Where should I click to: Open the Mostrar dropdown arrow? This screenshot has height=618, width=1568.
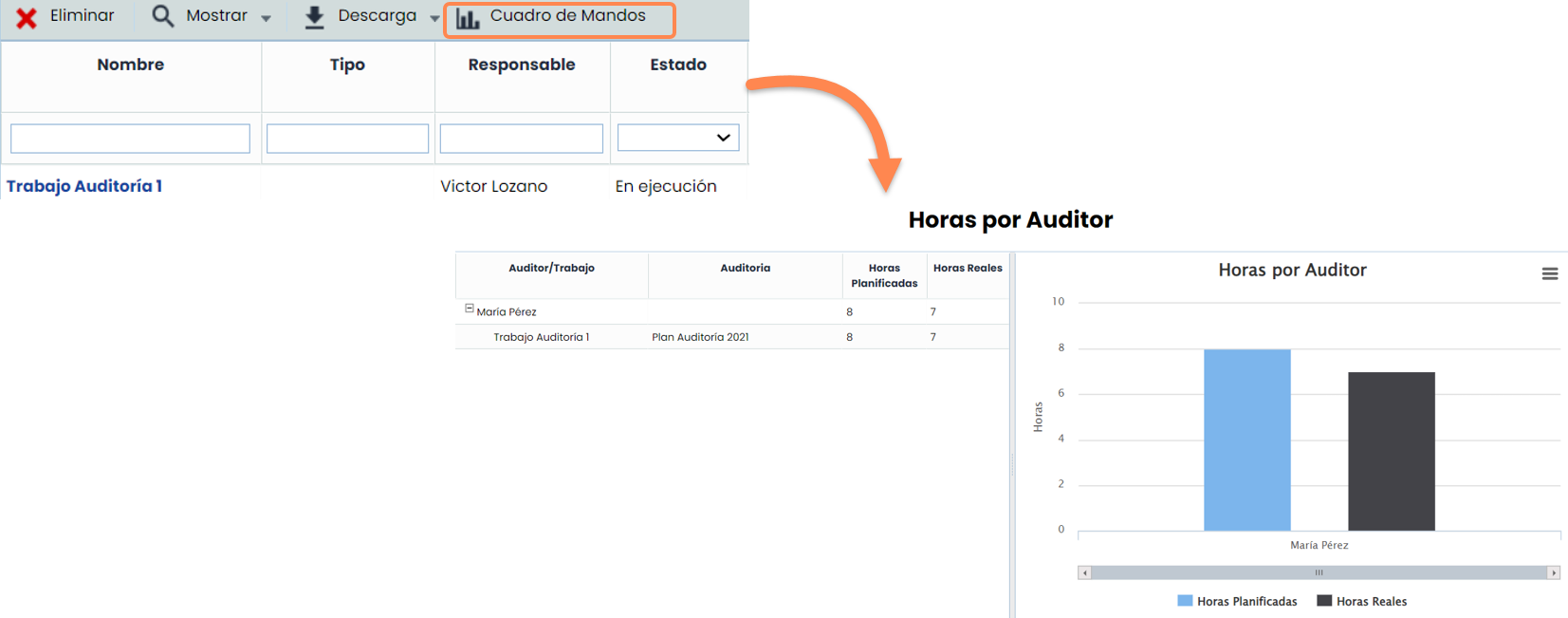(x=266, y=18)
